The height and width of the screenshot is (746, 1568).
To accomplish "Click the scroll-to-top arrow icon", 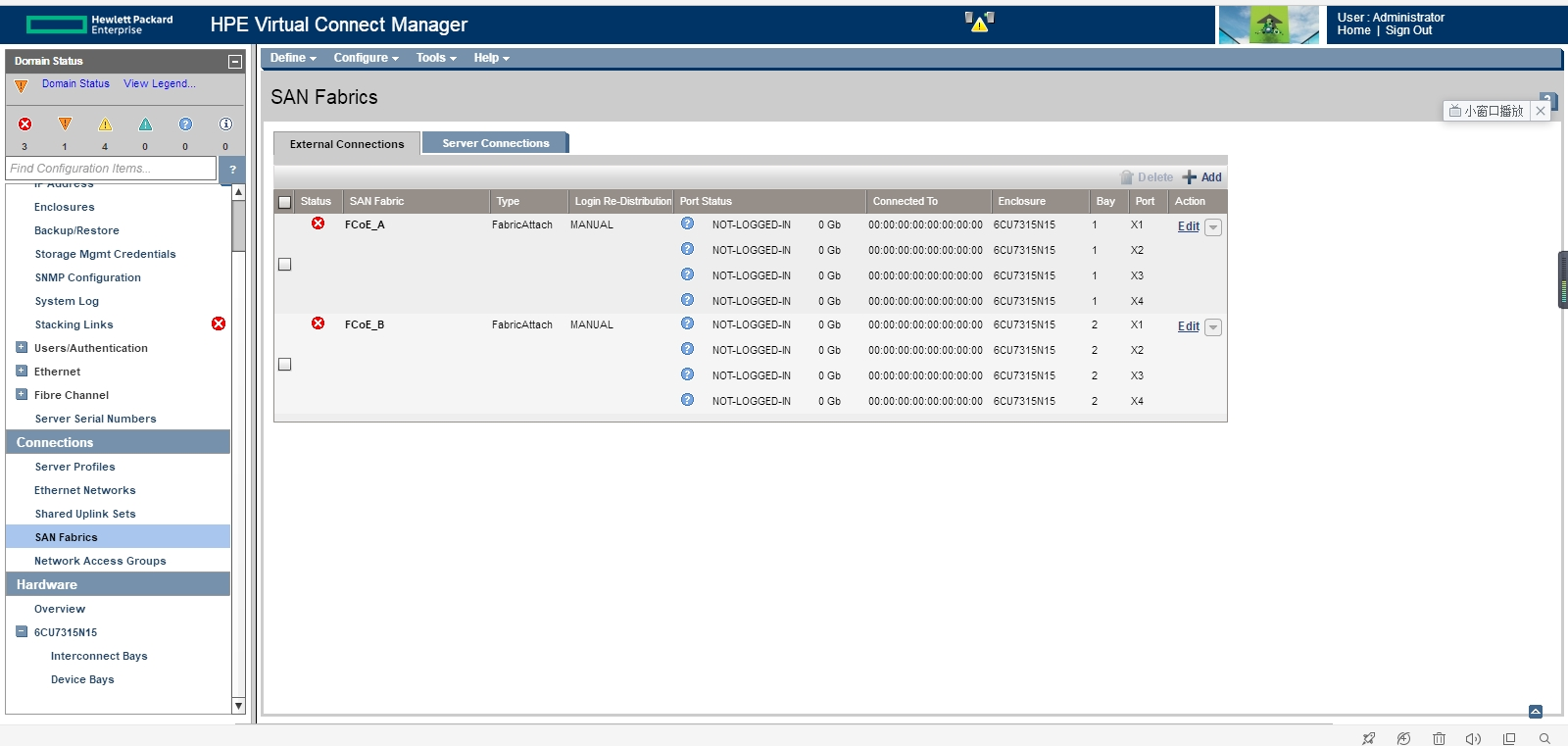I will pyautogui.click(x=1536, y=712).
